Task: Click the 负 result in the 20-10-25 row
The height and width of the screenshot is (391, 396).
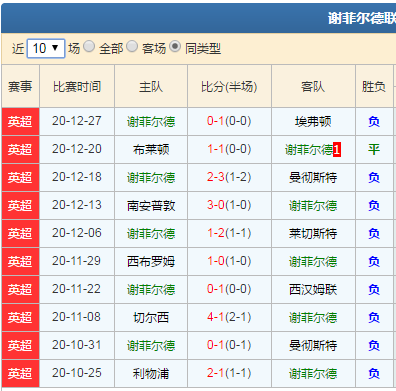Action: pyautogui.click(x=374, y=374)
